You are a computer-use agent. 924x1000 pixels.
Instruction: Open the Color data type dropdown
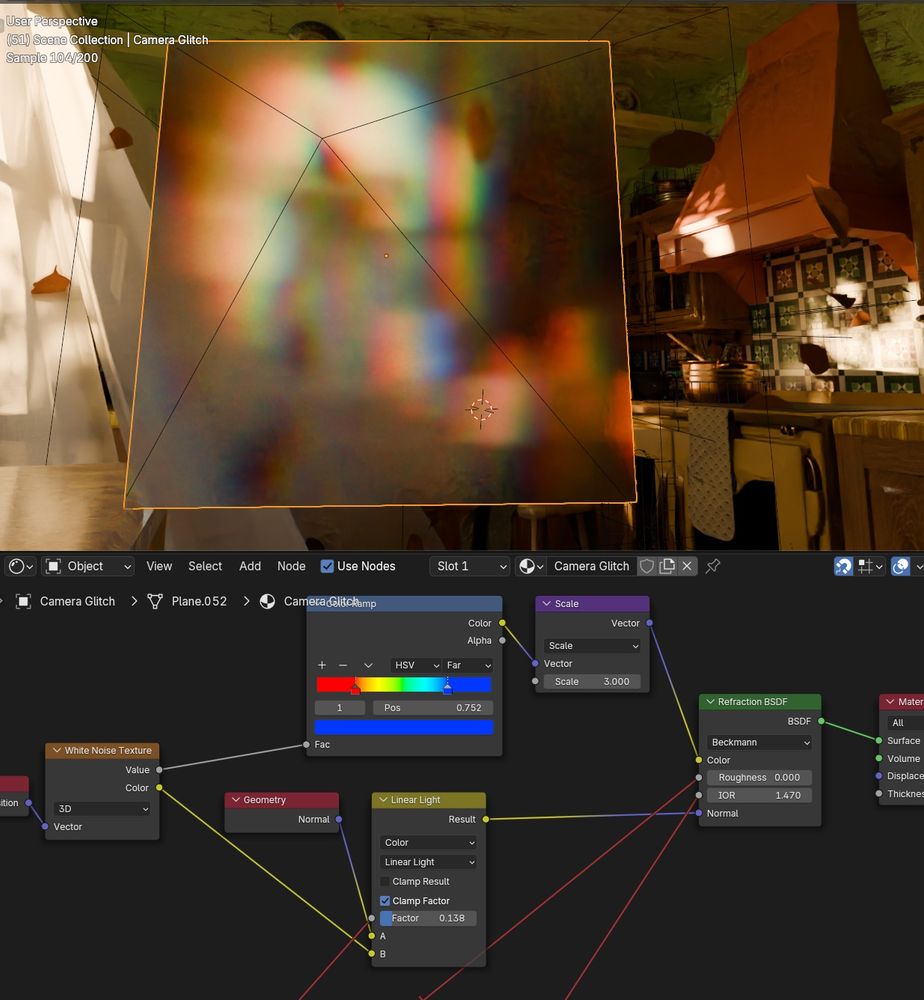point(428,842)
